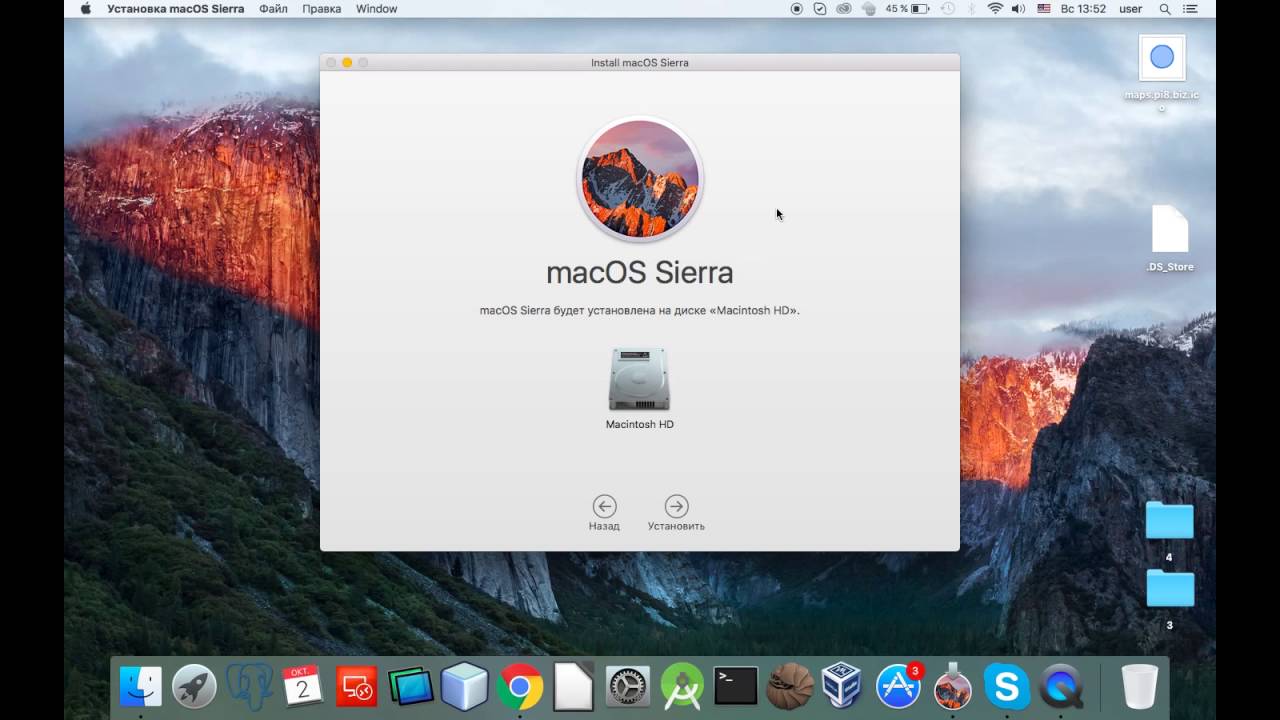
Task: Open the Trash in the Dock
Action: click(x=1139, y=687)
